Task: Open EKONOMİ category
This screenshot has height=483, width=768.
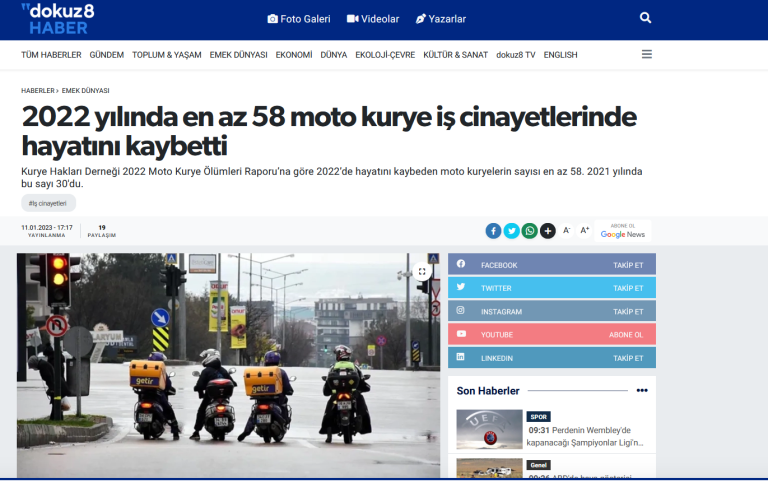Action: pos(294,55)
